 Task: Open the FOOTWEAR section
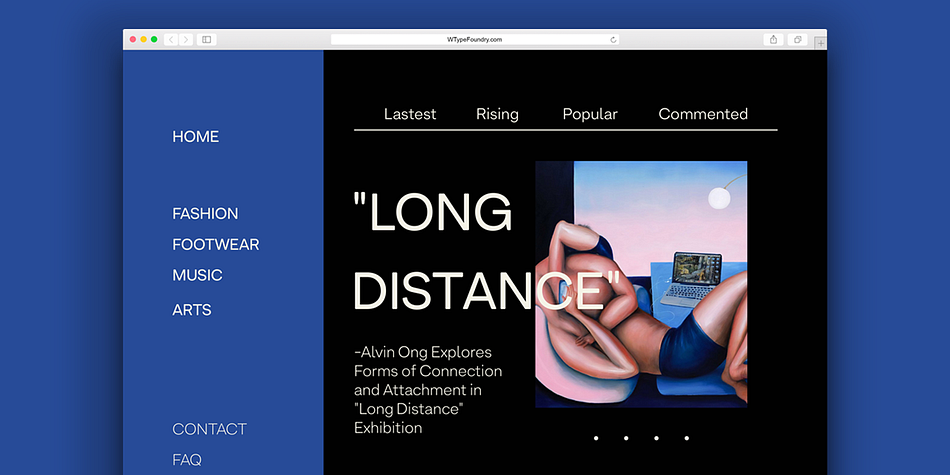tap(216, 244)
